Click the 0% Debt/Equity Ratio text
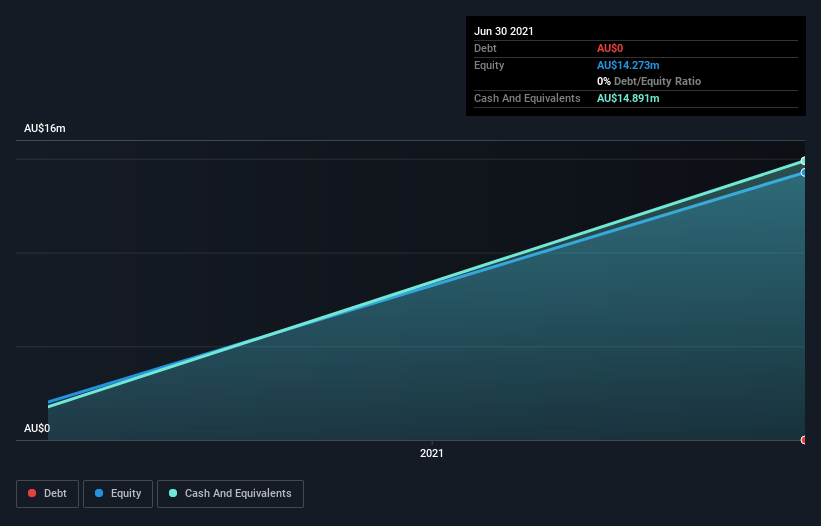 coord(649,81)
